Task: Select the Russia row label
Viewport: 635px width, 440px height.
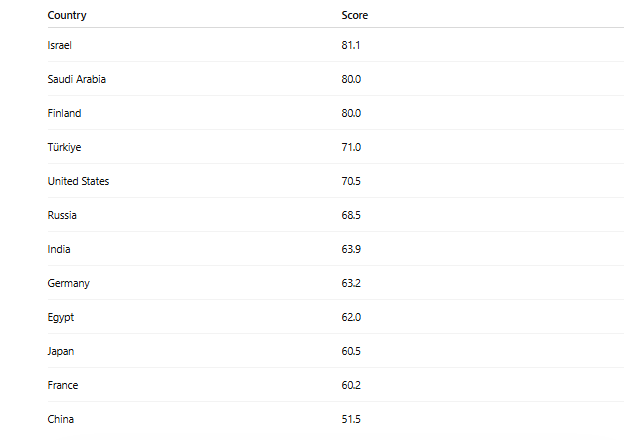Action: pos(62,215)
